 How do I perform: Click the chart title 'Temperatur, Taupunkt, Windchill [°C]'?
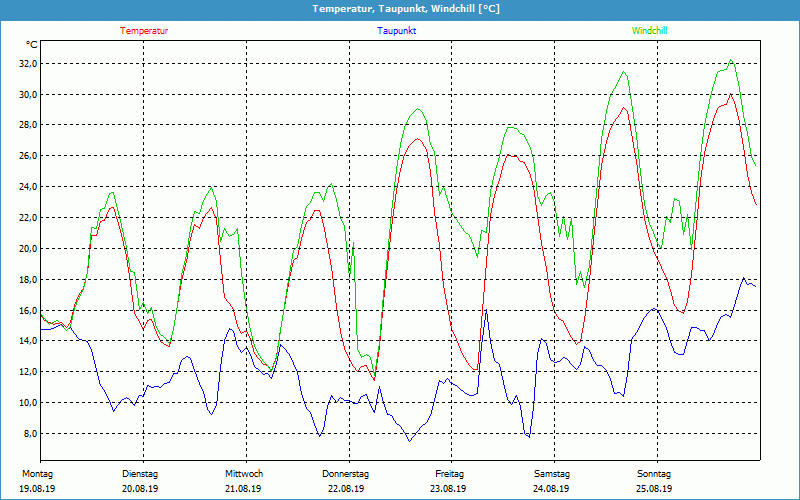pyautogui.click(x=406, y=9)
